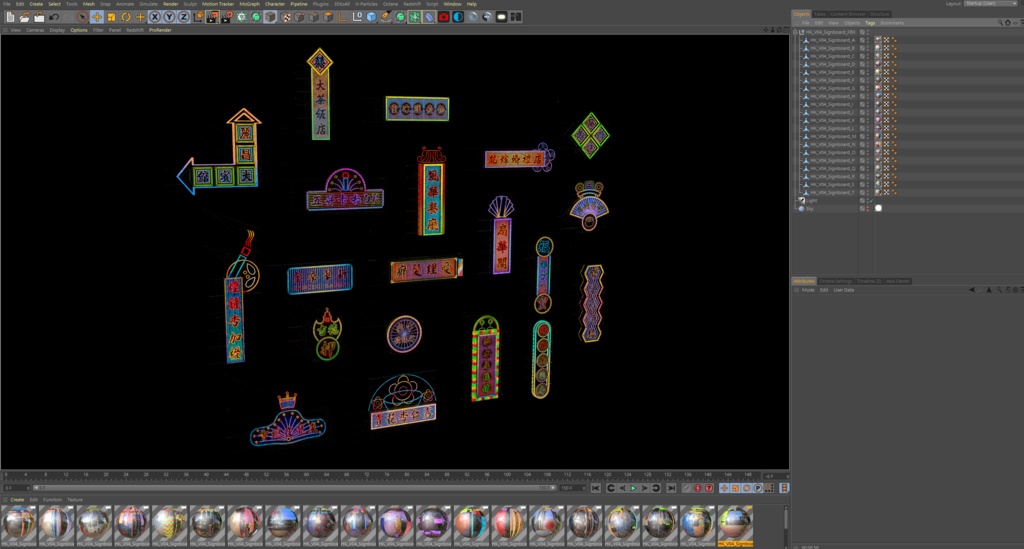Open the MoGraph menu
Screen dimensions: 1024x549
point(249,4)
